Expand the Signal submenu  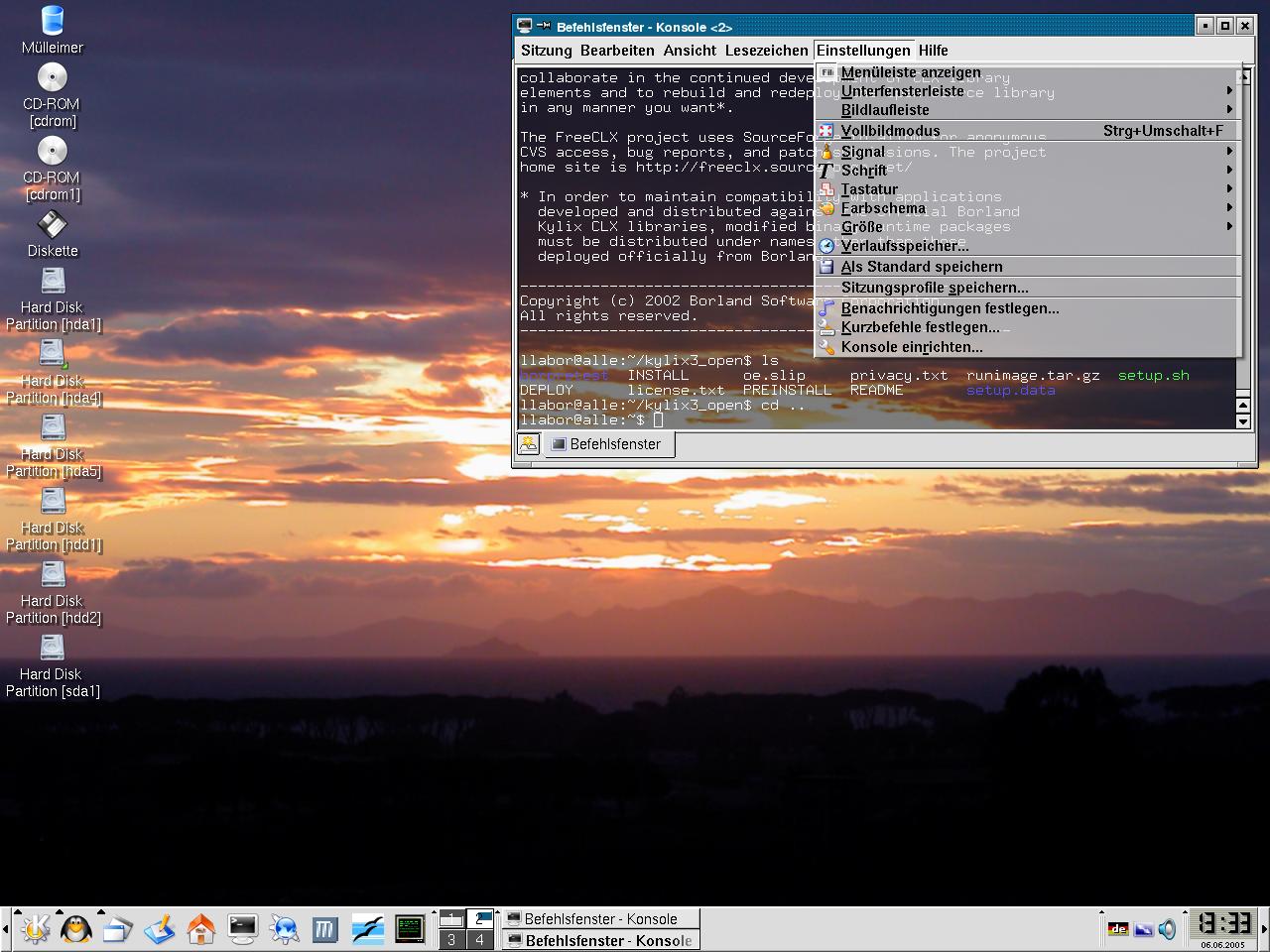point(1028,152)
